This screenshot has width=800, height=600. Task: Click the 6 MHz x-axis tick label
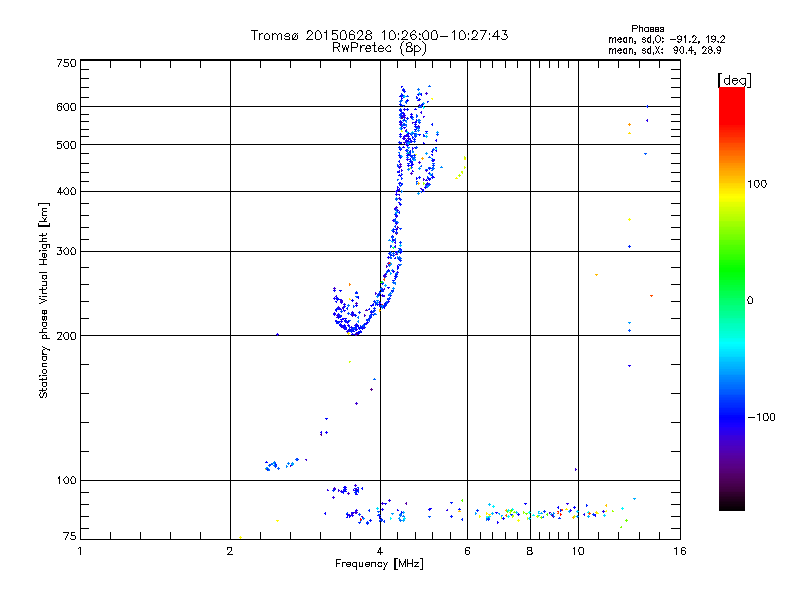pos(467,551)
